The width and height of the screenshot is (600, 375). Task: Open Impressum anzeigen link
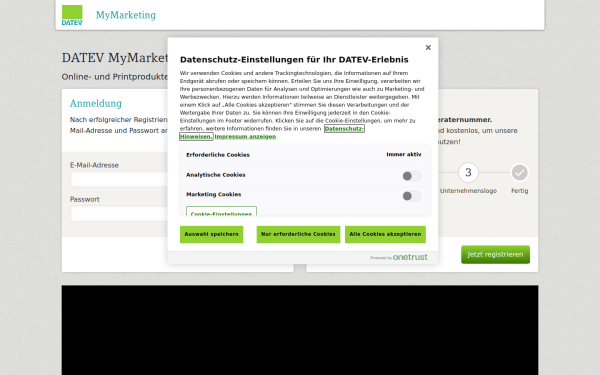click(x=245, y=137)
